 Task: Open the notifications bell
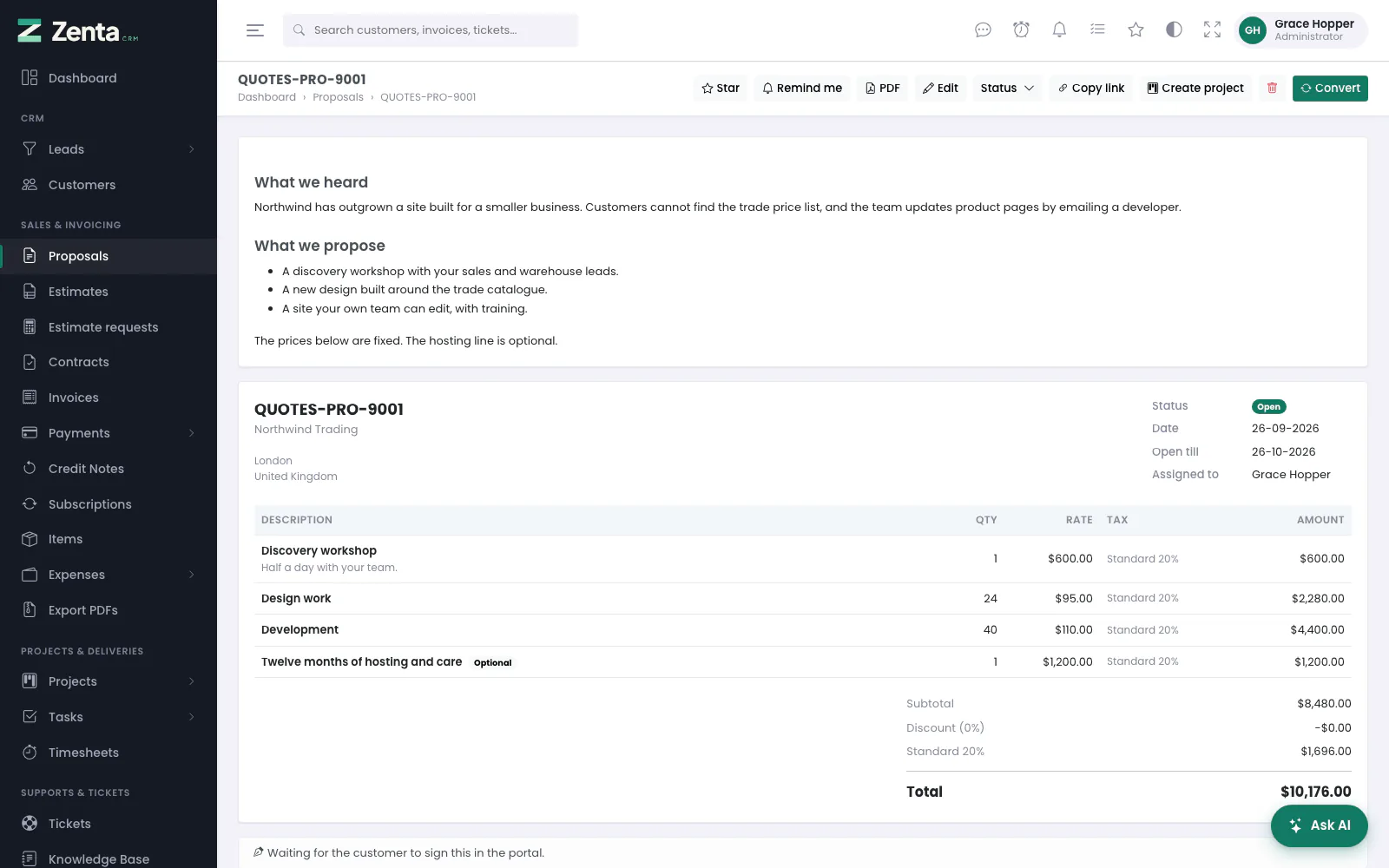pos(1059,30)
